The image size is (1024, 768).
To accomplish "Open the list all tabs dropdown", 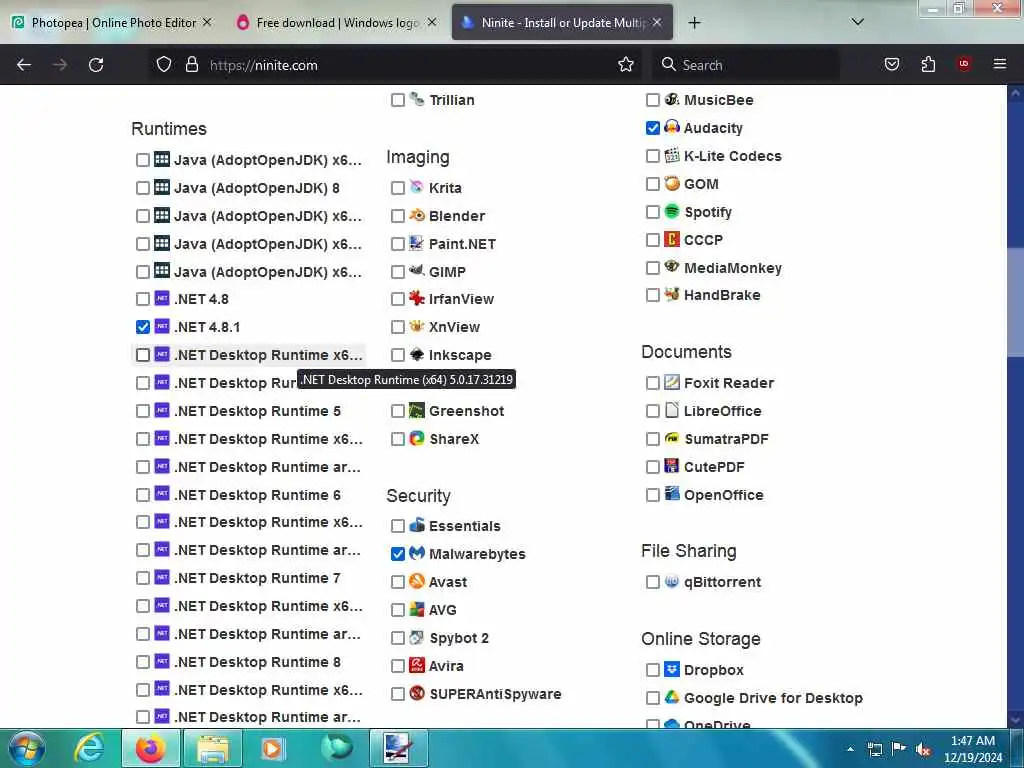I will point(857,22).
